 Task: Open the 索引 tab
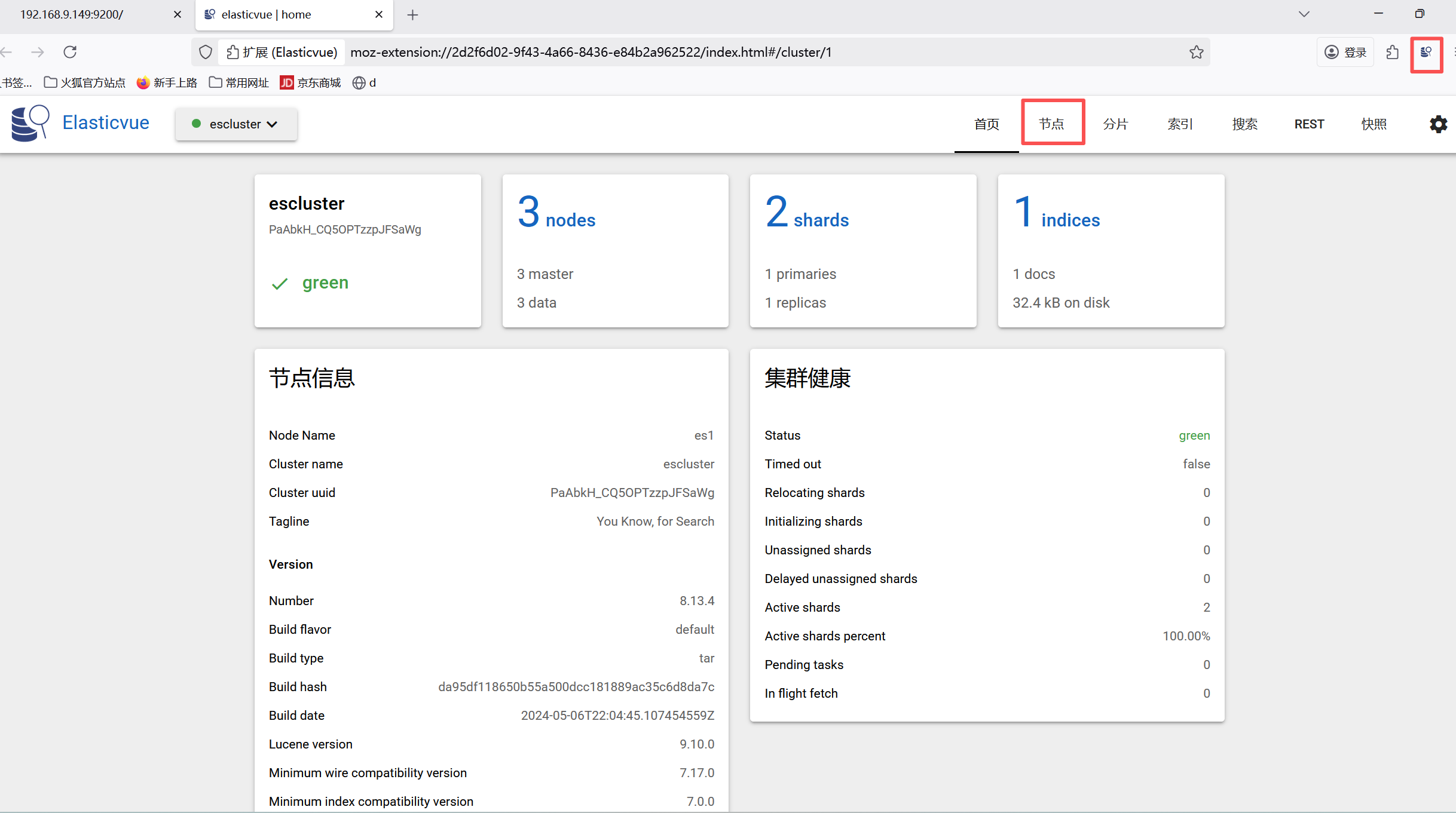click(x=1180, y=124)
